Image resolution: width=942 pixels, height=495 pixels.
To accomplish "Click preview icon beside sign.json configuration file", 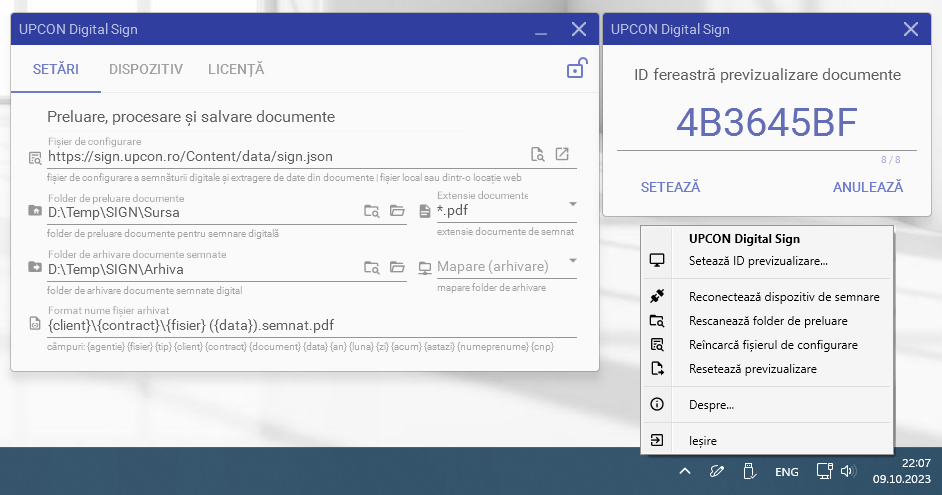I will (538, 154).
